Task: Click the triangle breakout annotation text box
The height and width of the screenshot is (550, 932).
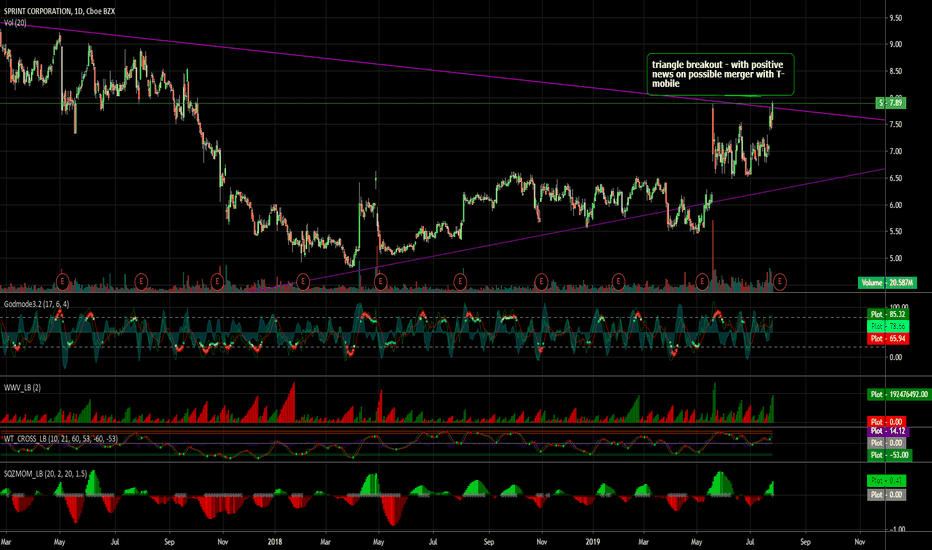Action: tap(720, 74)
